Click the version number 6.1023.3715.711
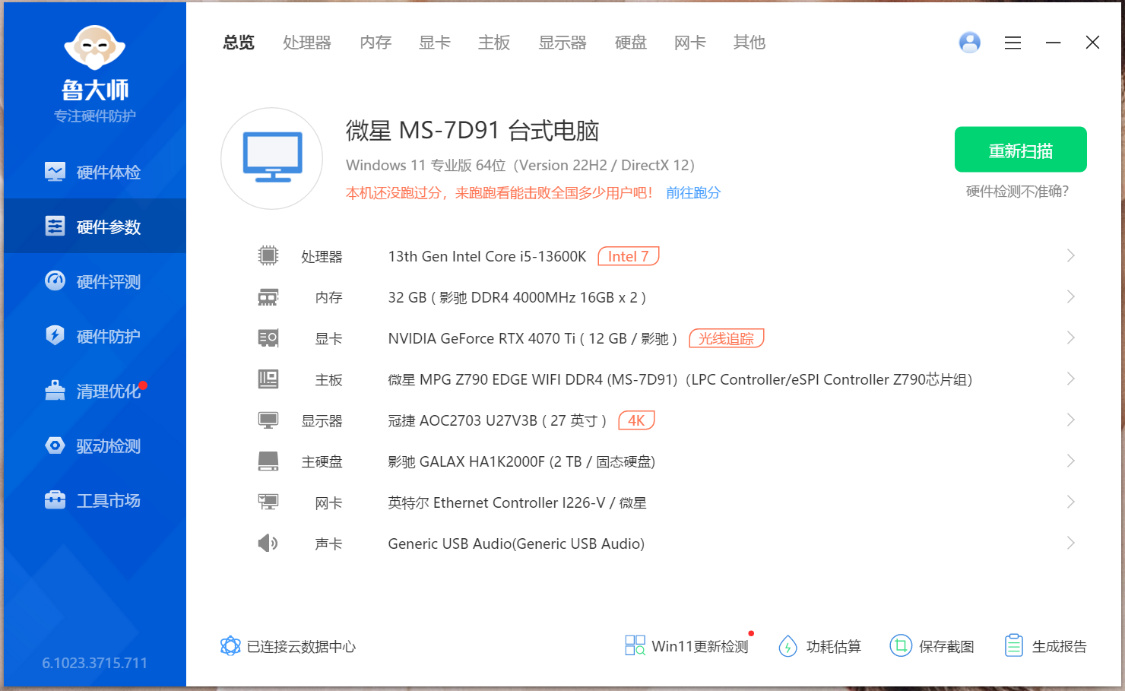The image size is (1125, 691). (x=95, y=663)
